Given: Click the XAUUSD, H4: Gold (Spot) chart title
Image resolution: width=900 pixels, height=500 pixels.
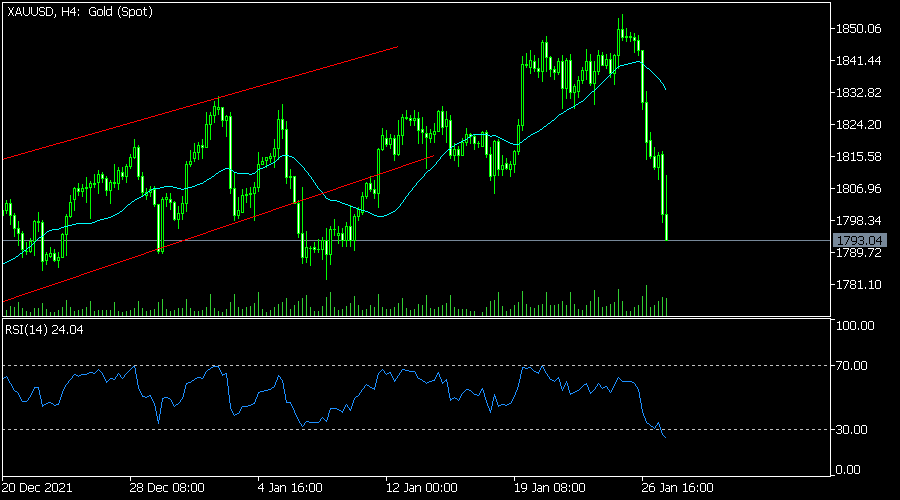Looking at the screenshot, I should pyautogui.click(x=80, y=11).
